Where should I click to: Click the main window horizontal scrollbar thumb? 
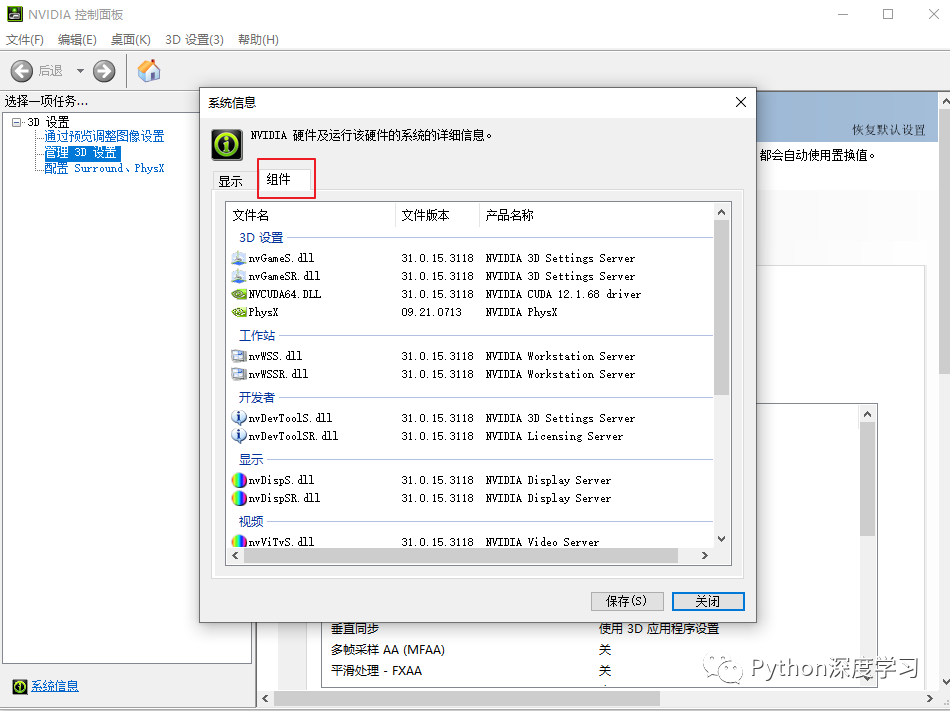click(x=467, y=699)
